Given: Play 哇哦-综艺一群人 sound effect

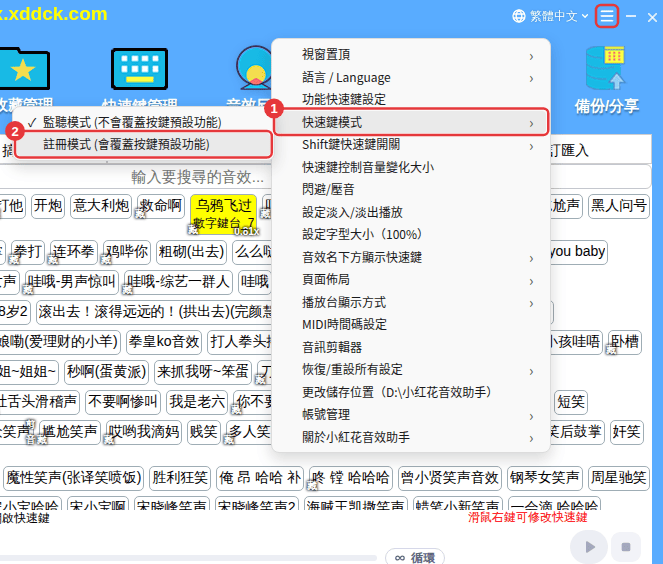Looking at the screenshot, I should click(178, 282).
